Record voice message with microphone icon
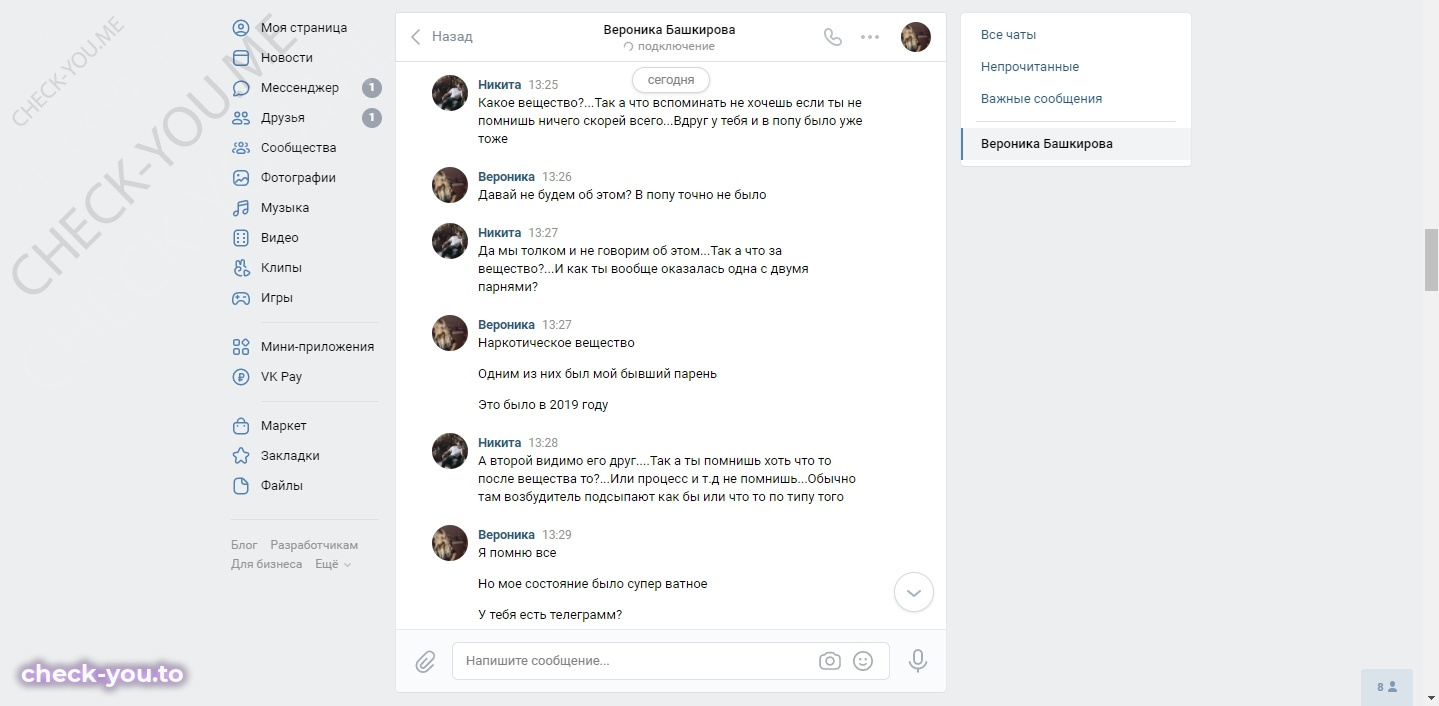This screenshot has height=706, width=1439. click(x=917, y=661)
